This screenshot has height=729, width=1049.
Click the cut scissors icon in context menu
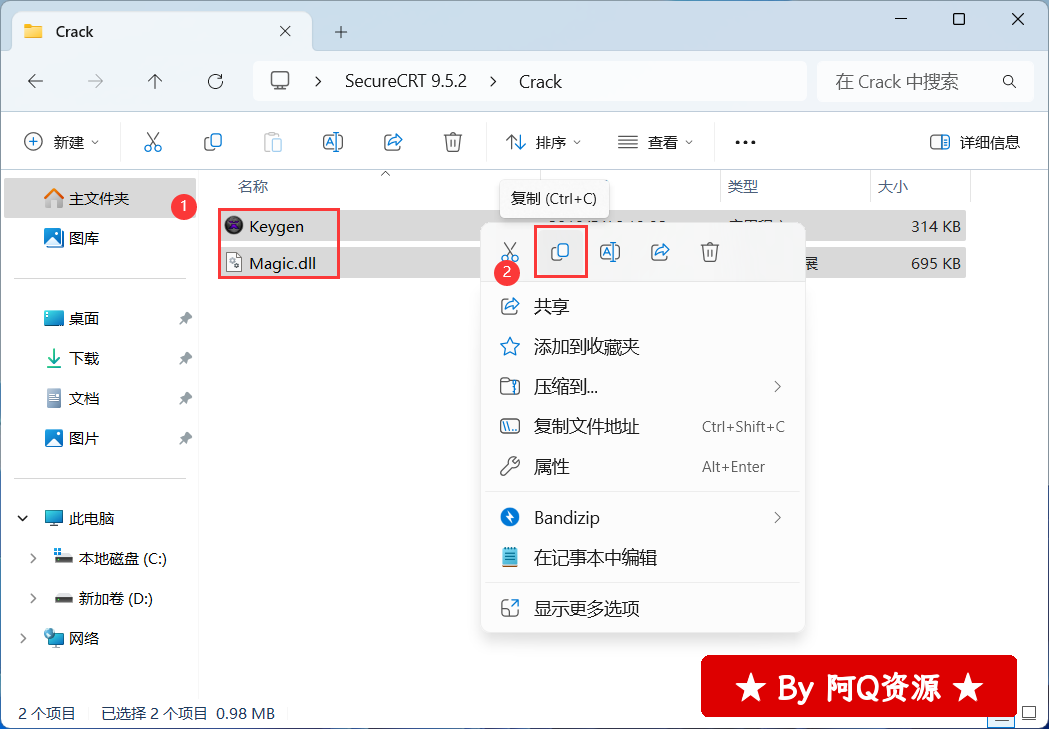click(x=510, y=252)
